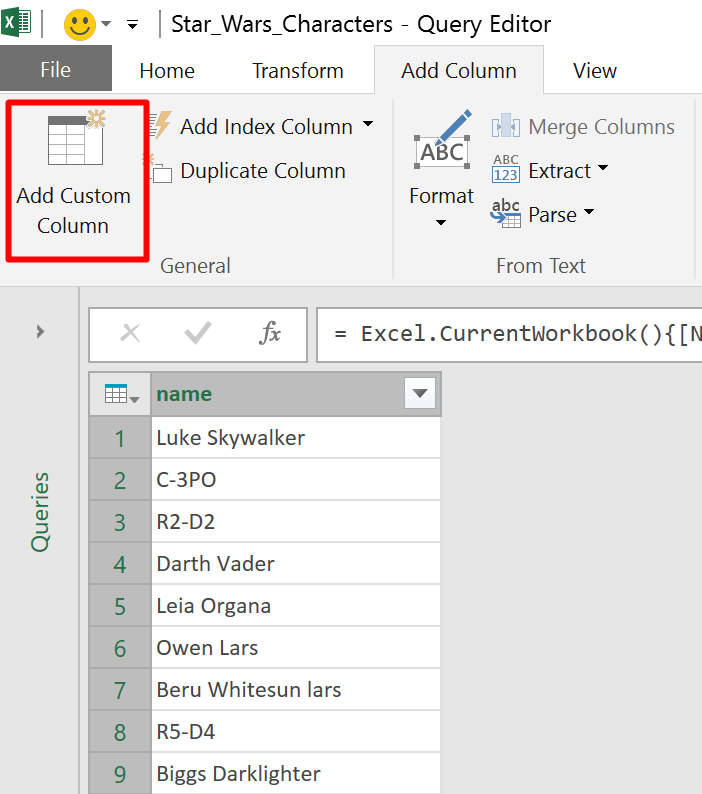The width and height of the screenshot is (702, 794).
Task: Open the table menu icon in header corner
Action: tap(121, 394)
